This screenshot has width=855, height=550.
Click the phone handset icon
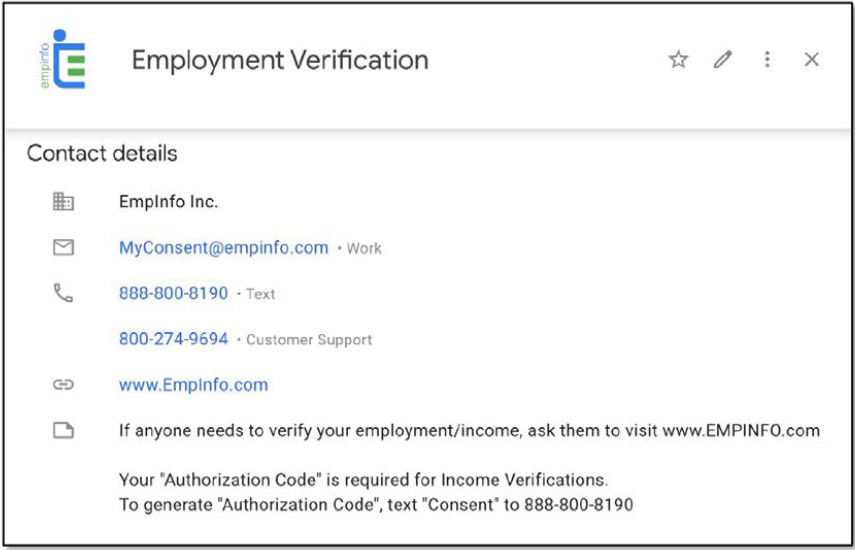tap(63, 293)
